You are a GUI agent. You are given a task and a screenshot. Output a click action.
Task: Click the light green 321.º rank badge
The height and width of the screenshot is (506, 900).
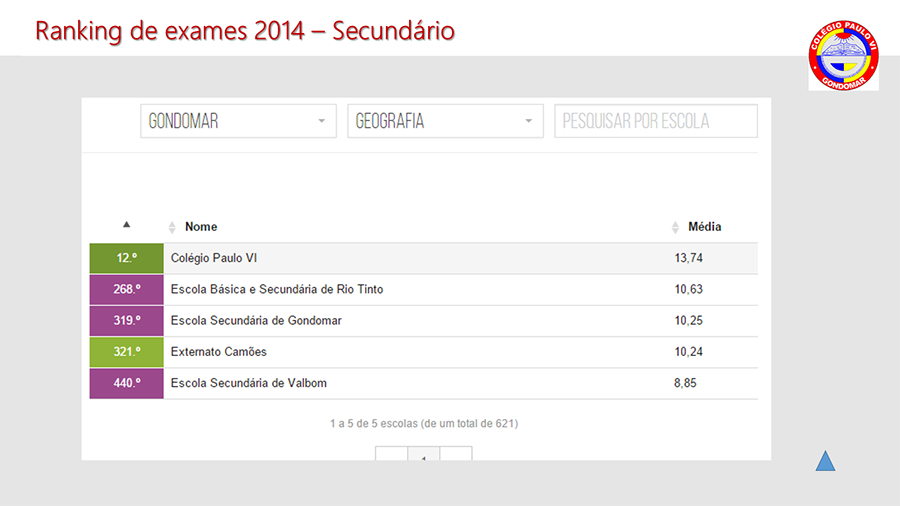coord(126,352)
